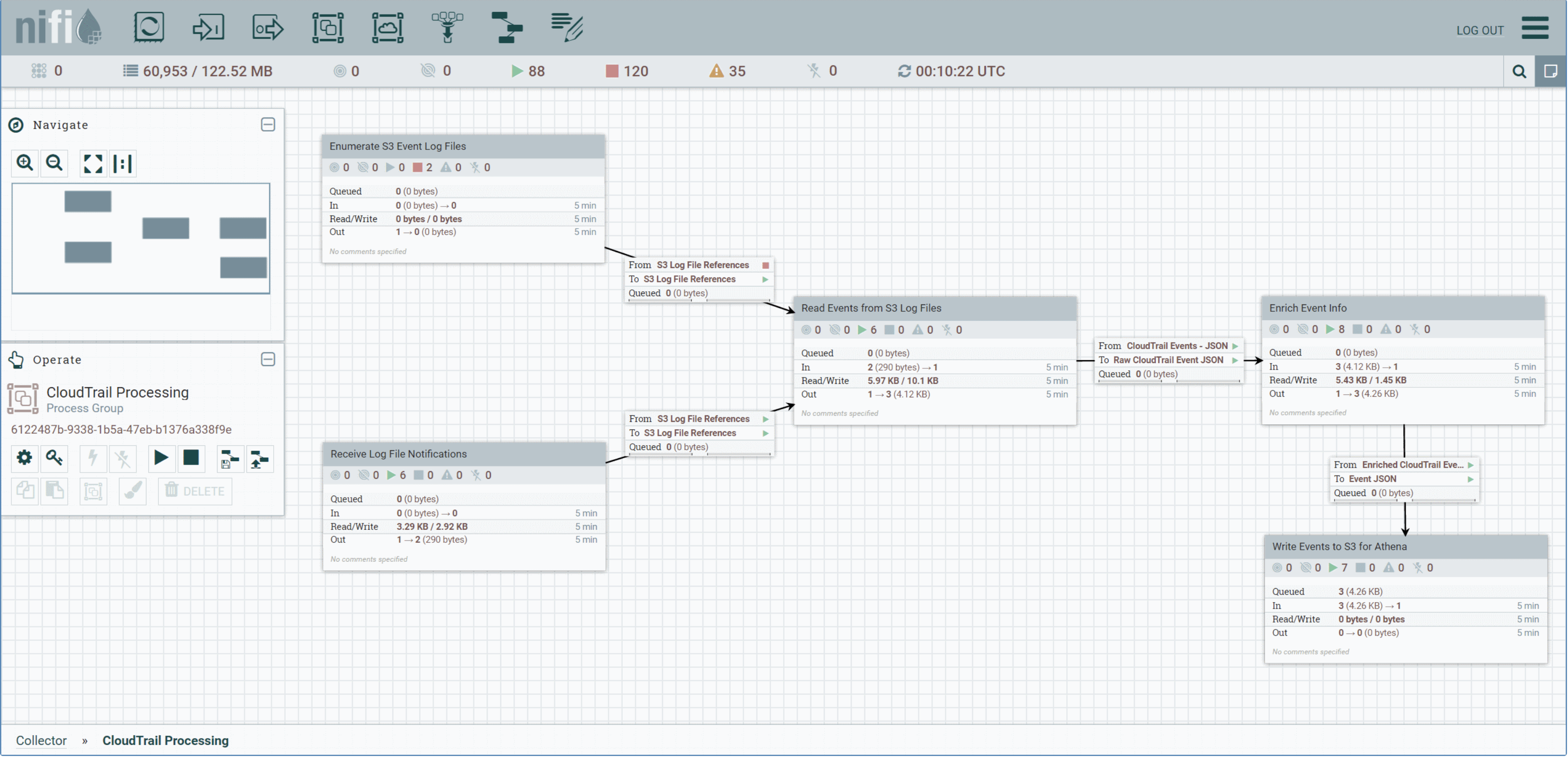Select Write Events to S3 for Athena
Screen dimensions: 1568x759
[x=1406, y=600]
